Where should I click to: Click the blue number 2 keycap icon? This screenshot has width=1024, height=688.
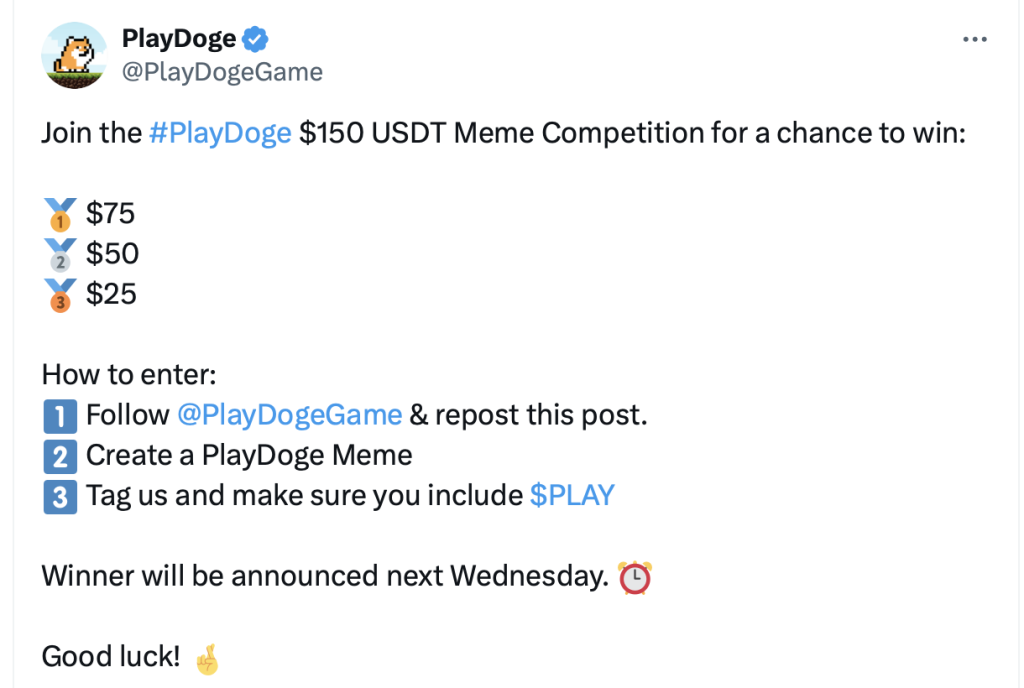tap(60, 457)
